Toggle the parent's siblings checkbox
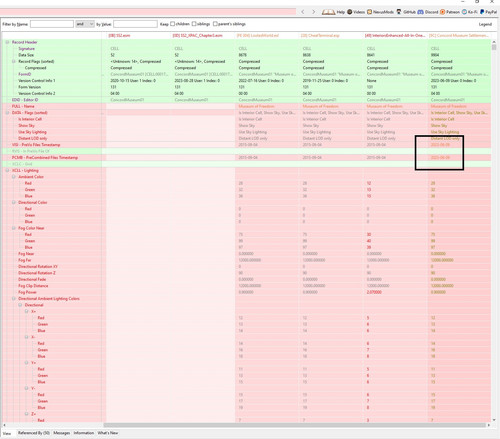500x439 pixels. point(215,24)
